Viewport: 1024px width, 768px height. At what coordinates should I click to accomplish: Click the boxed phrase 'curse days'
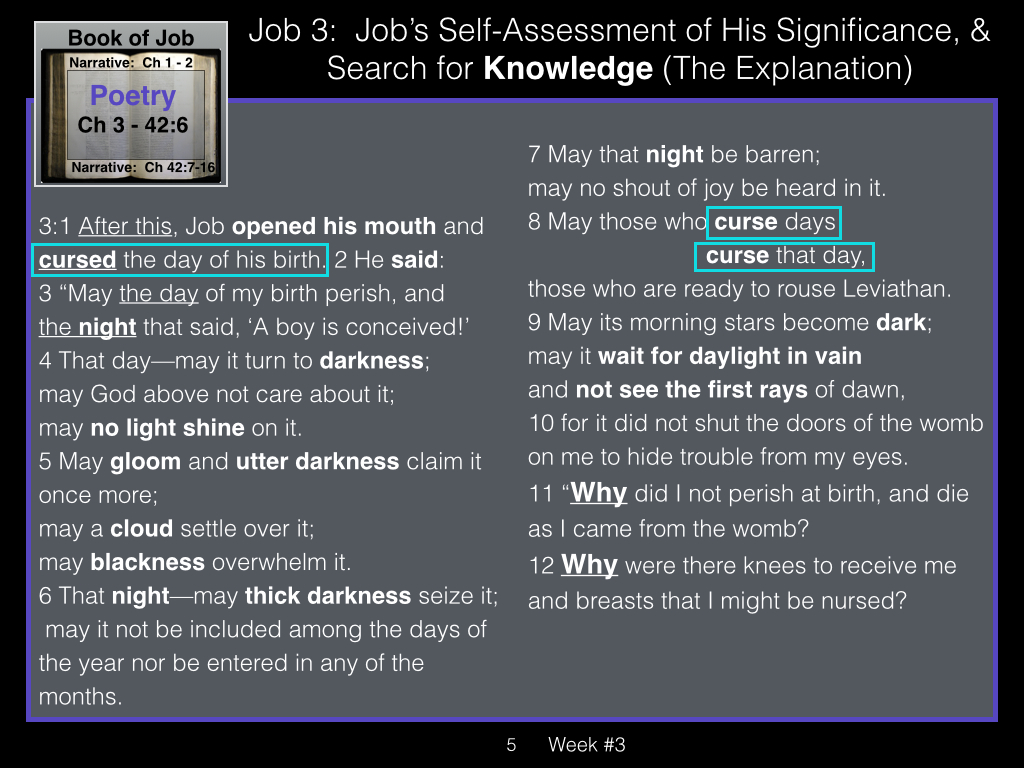pyautogui.click(x=774, y=222)
